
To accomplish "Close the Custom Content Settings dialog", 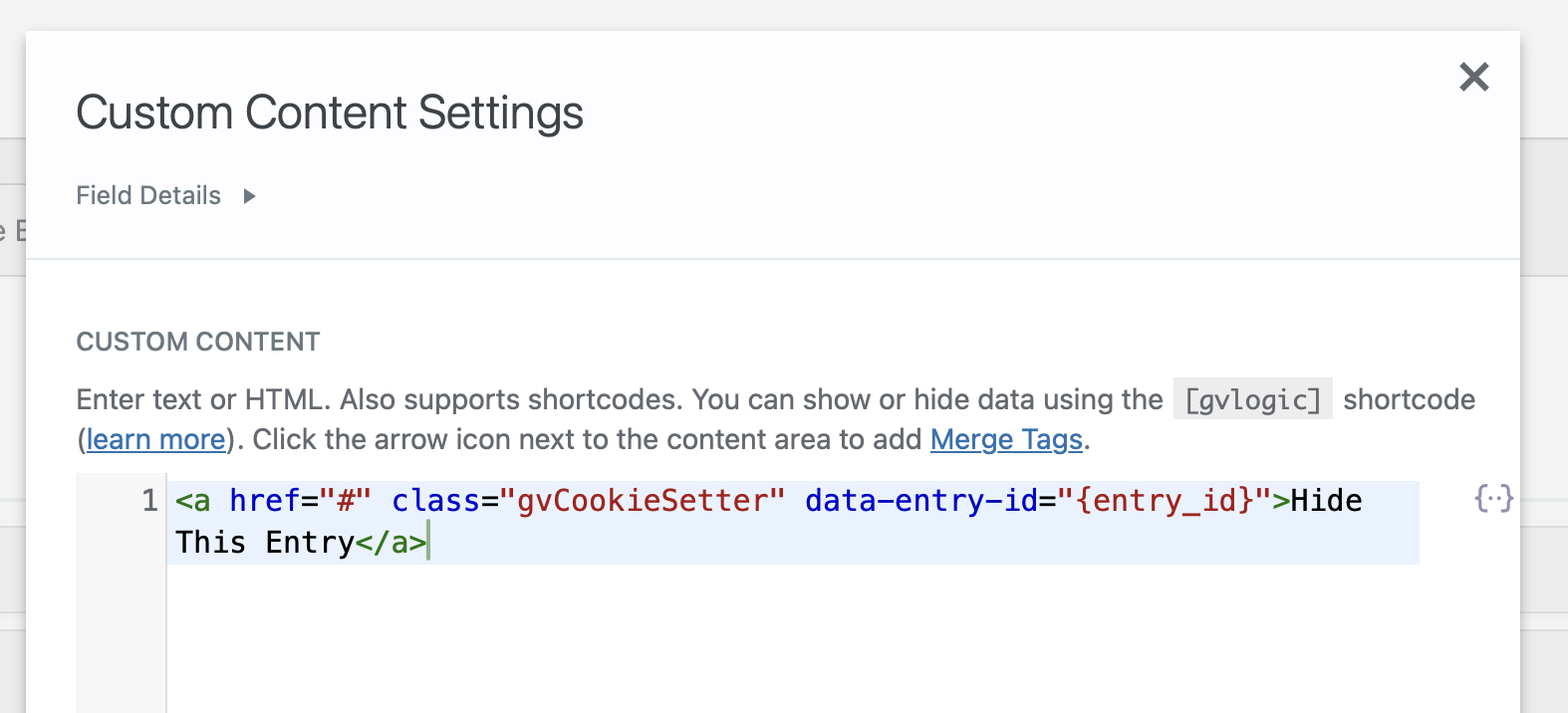I will [1473, 77].
